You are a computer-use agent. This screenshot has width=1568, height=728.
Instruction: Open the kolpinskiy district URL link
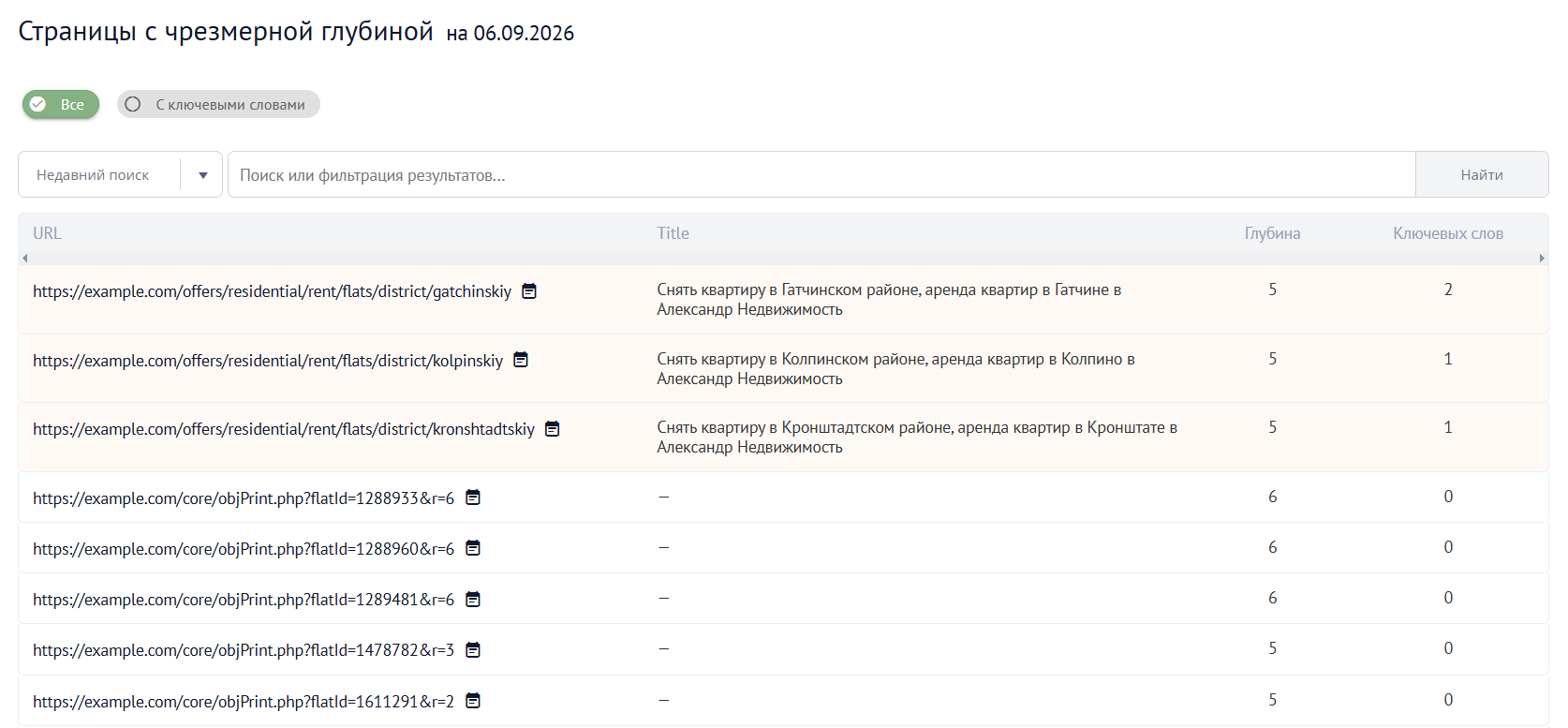[268, 361]
